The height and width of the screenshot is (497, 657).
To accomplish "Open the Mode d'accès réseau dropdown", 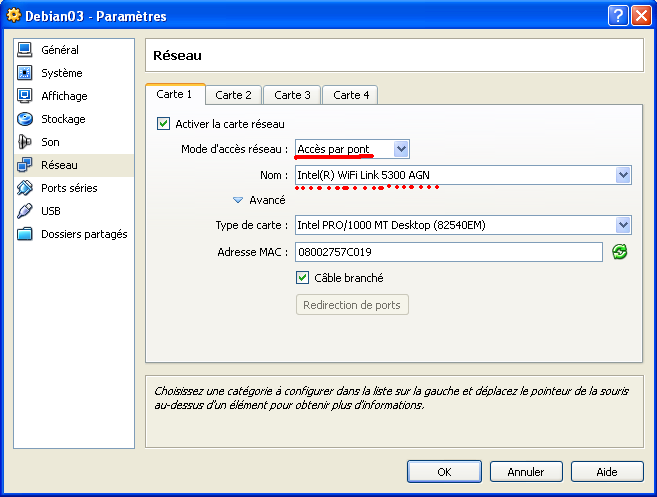I will (352, 149).
